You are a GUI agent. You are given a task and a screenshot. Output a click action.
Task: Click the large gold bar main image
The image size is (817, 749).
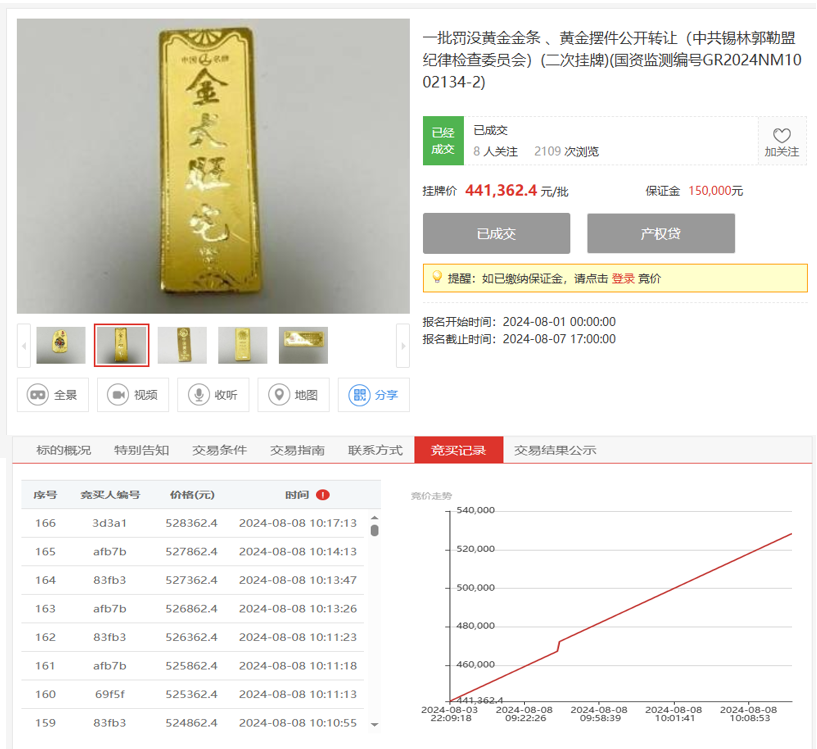click(x=213, y=166)
